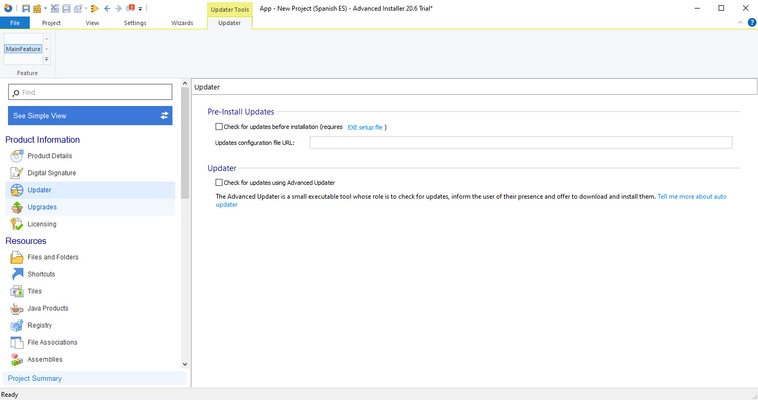The height and width of the screenshot is (400, 758).
Task: Click the Resources section heading
Action: 26,241
